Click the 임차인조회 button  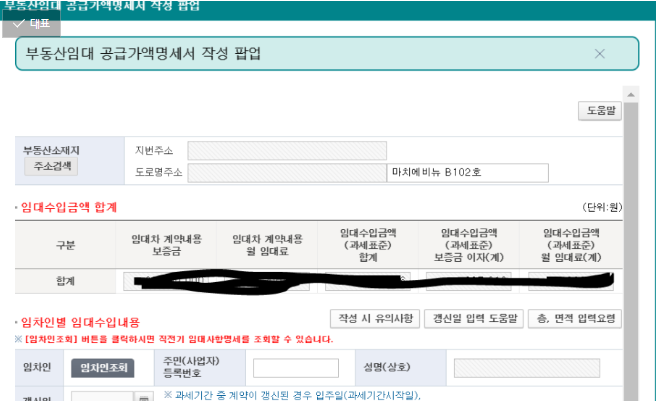coord(102,368)
